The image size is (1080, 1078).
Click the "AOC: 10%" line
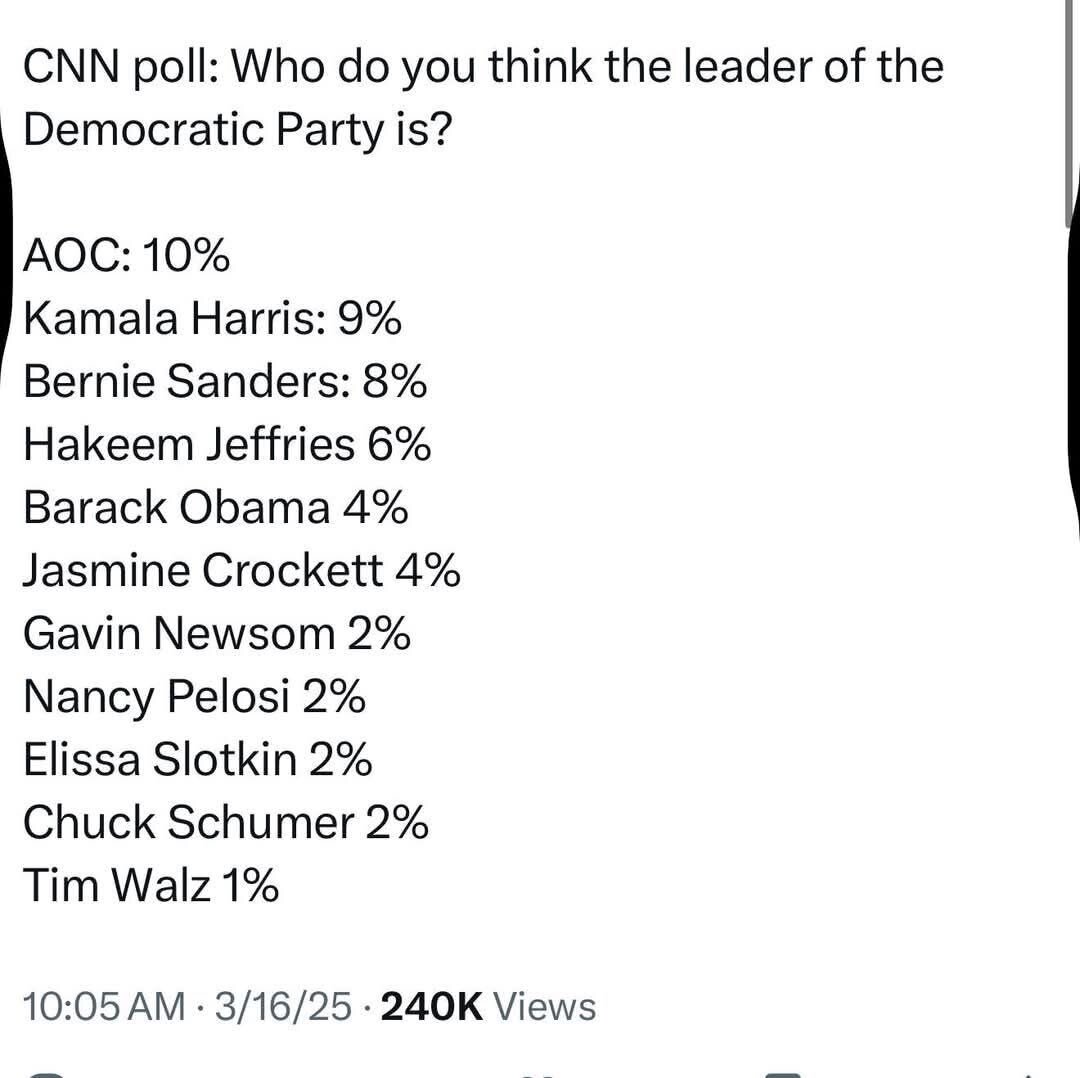[126, 257]
